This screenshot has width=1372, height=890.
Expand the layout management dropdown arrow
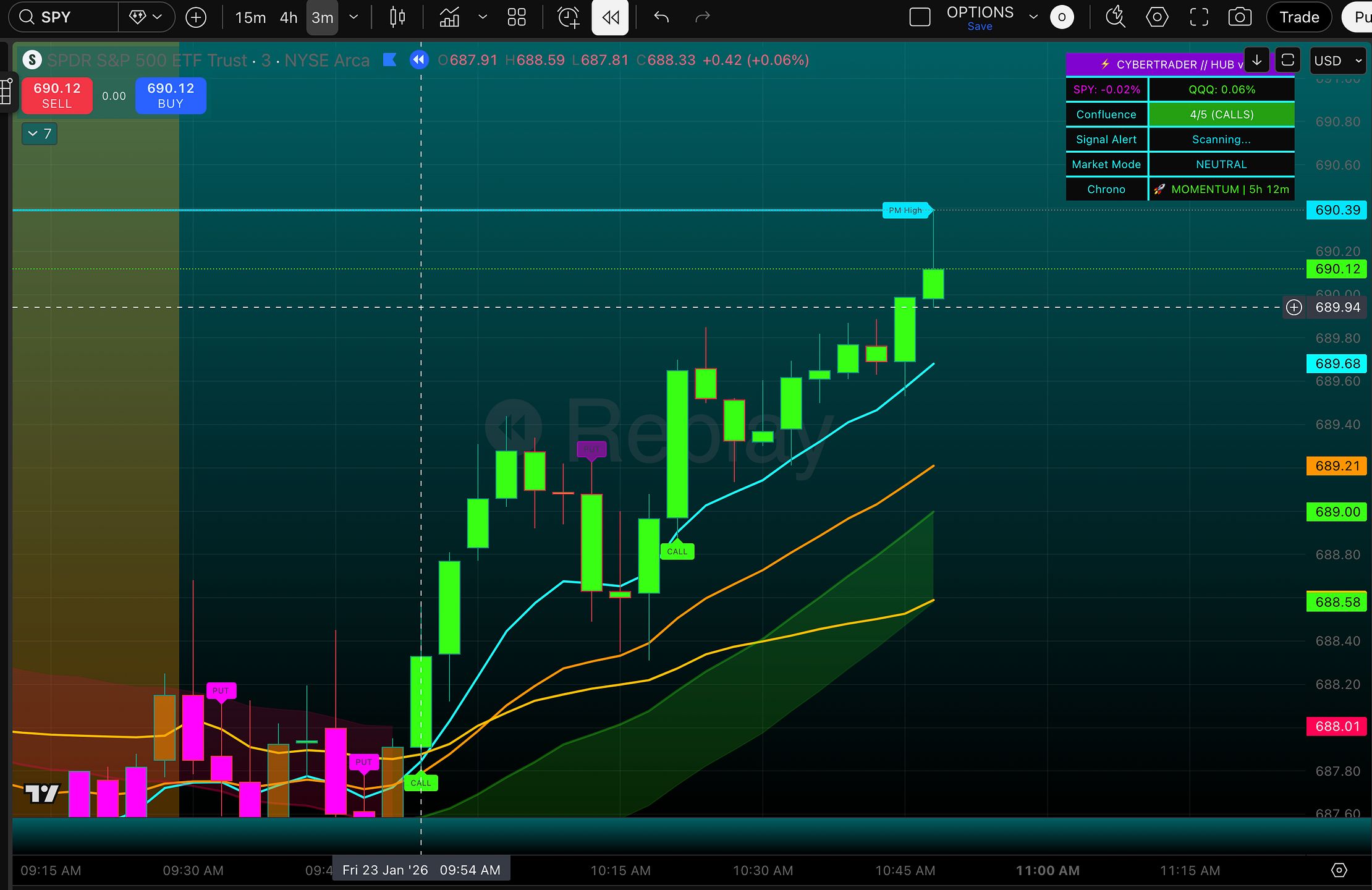click(1033, 17)
